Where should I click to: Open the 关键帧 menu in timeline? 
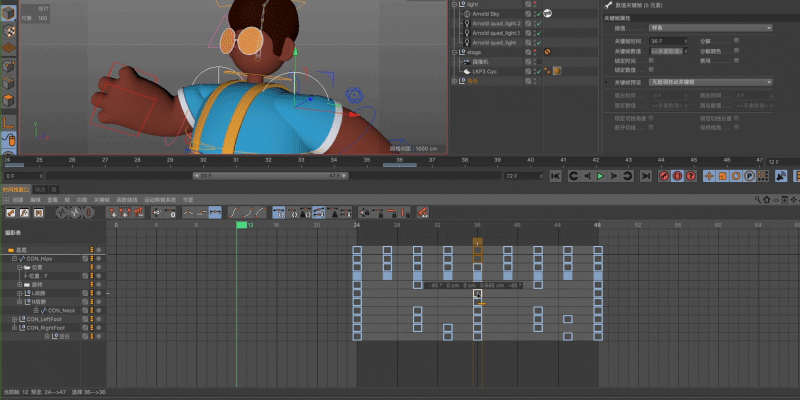(102, 200)
